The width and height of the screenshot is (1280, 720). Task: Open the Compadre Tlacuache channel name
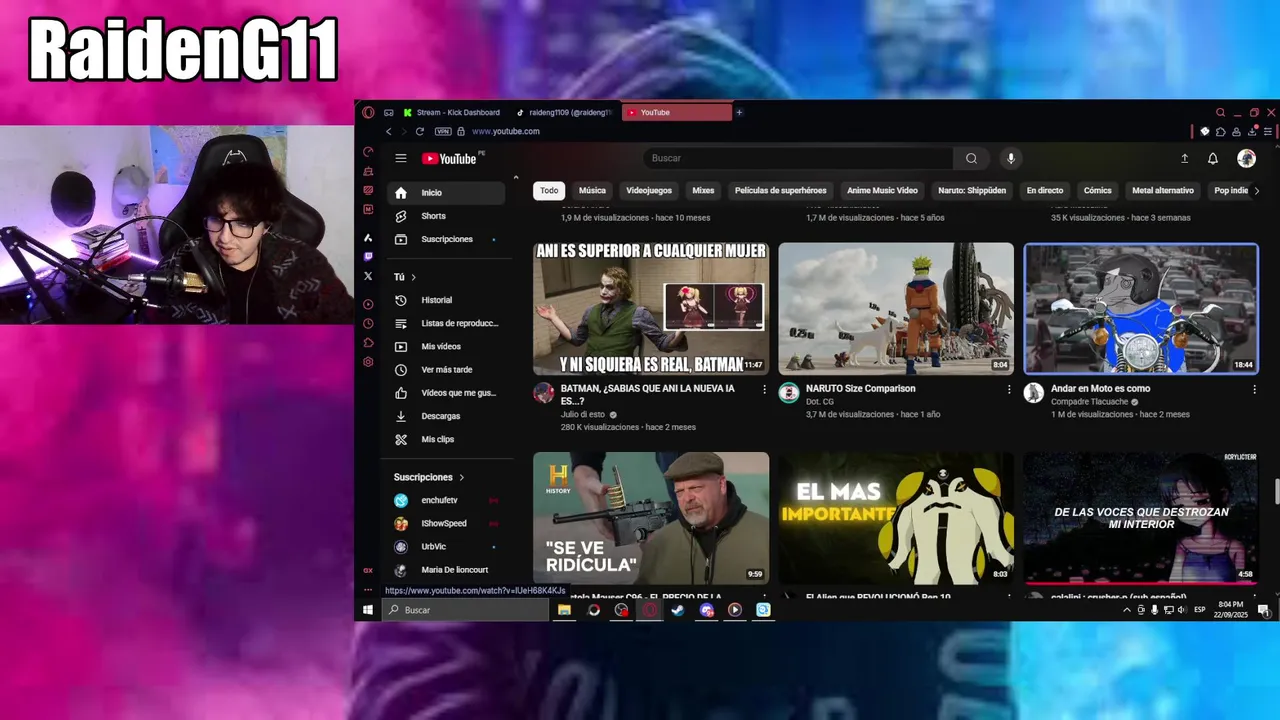click(1089, 402)
